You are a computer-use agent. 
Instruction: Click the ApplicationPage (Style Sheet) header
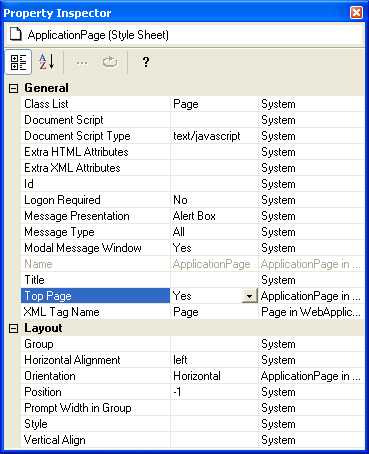(98, 35)
